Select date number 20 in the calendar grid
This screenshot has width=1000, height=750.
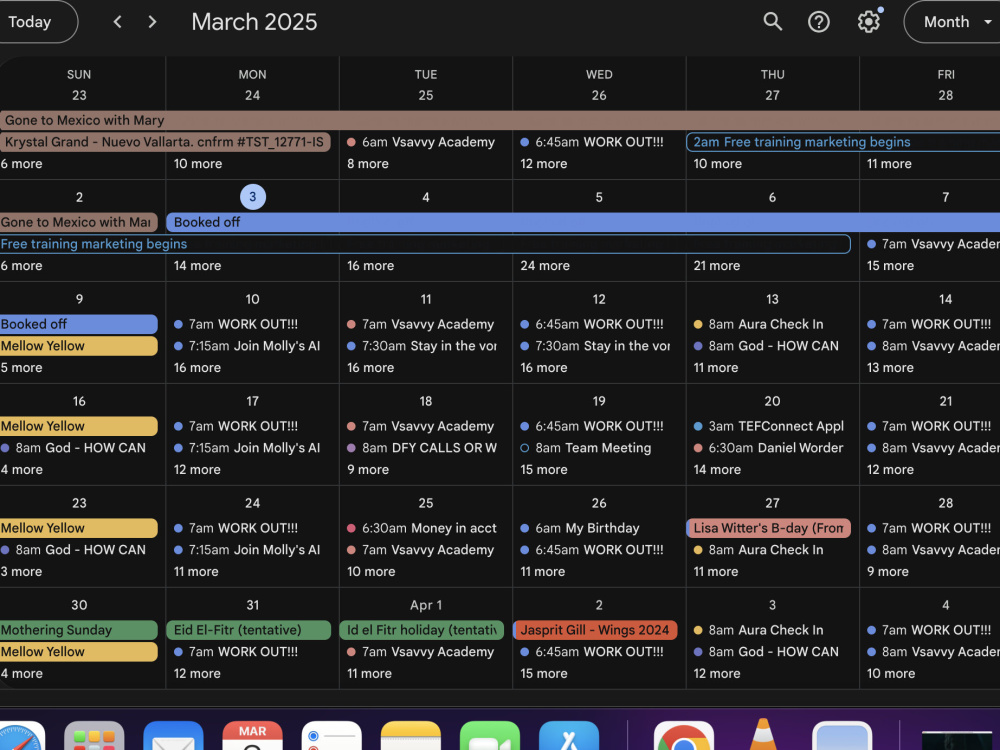point(772,401)
